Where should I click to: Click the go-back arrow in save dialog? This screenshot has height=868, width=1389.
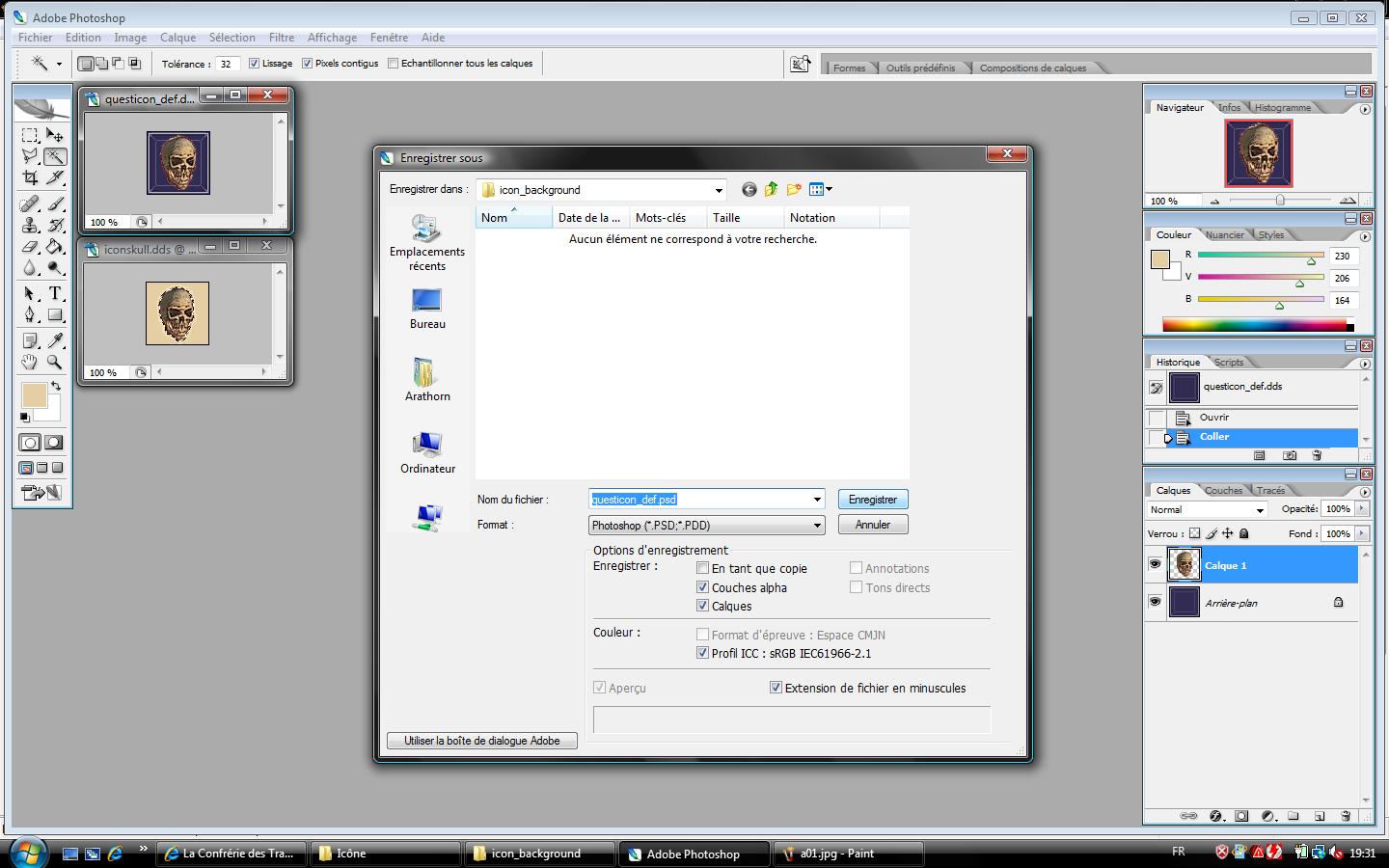[x=749, y=189]
